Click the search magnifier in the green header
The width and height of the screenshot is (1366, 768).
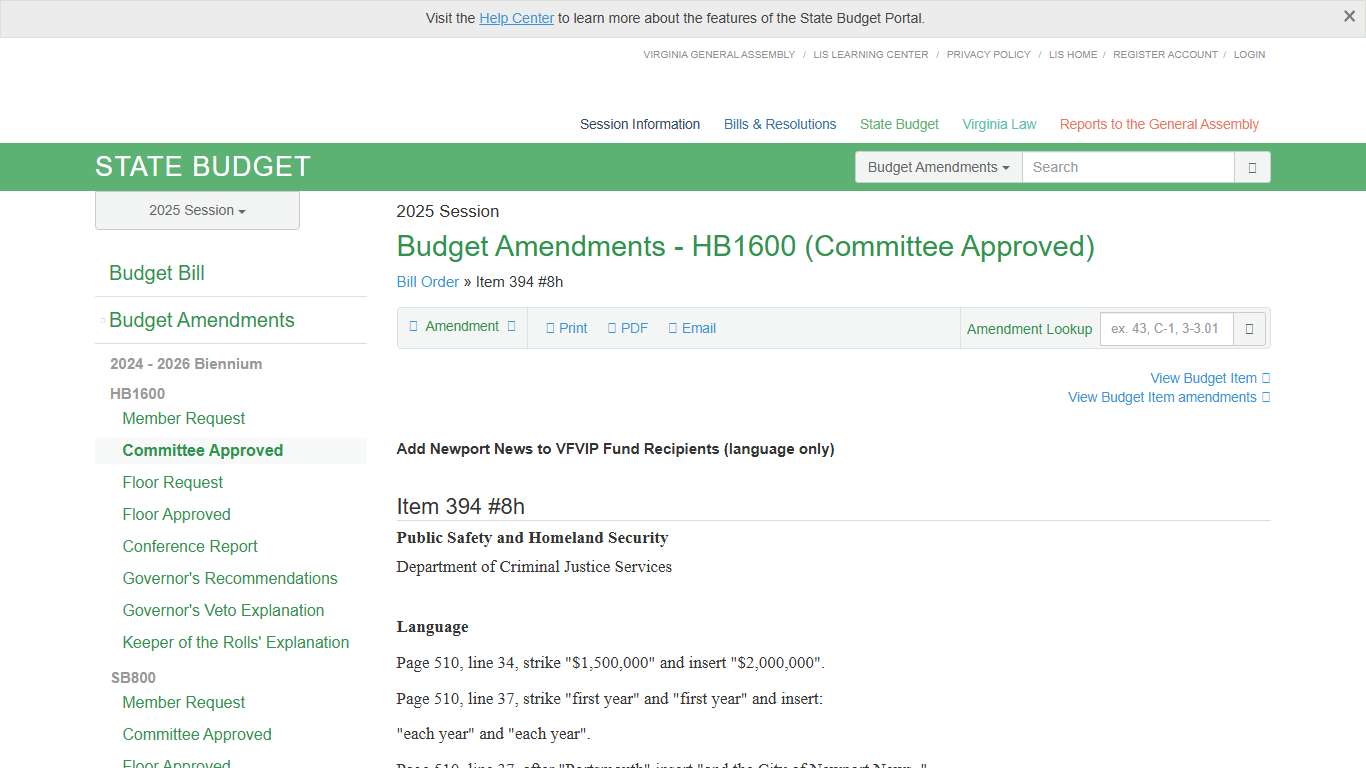coord(1252,167)
